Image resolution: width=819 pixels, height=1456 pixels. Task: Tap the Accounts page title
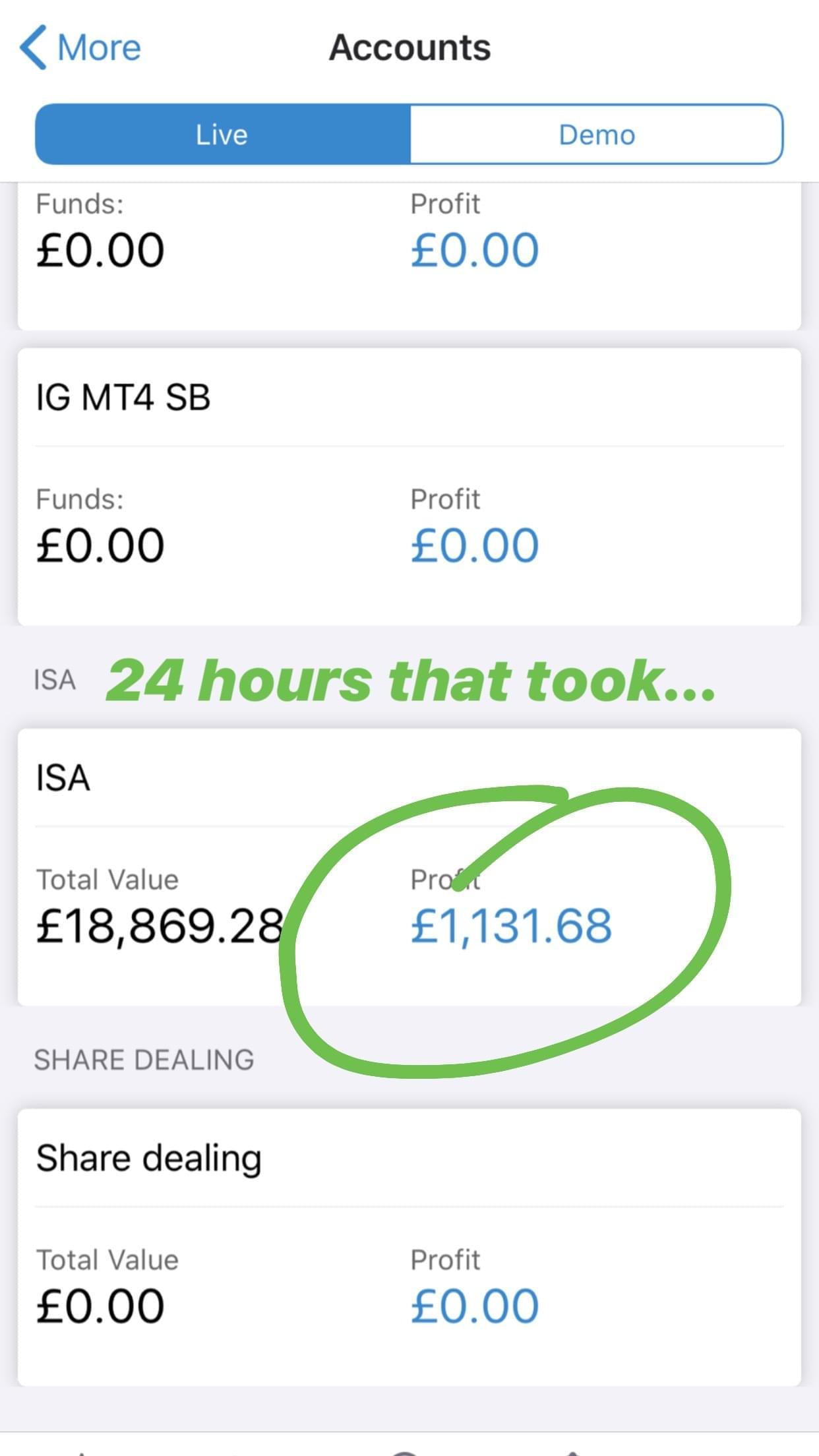(409, 47)
